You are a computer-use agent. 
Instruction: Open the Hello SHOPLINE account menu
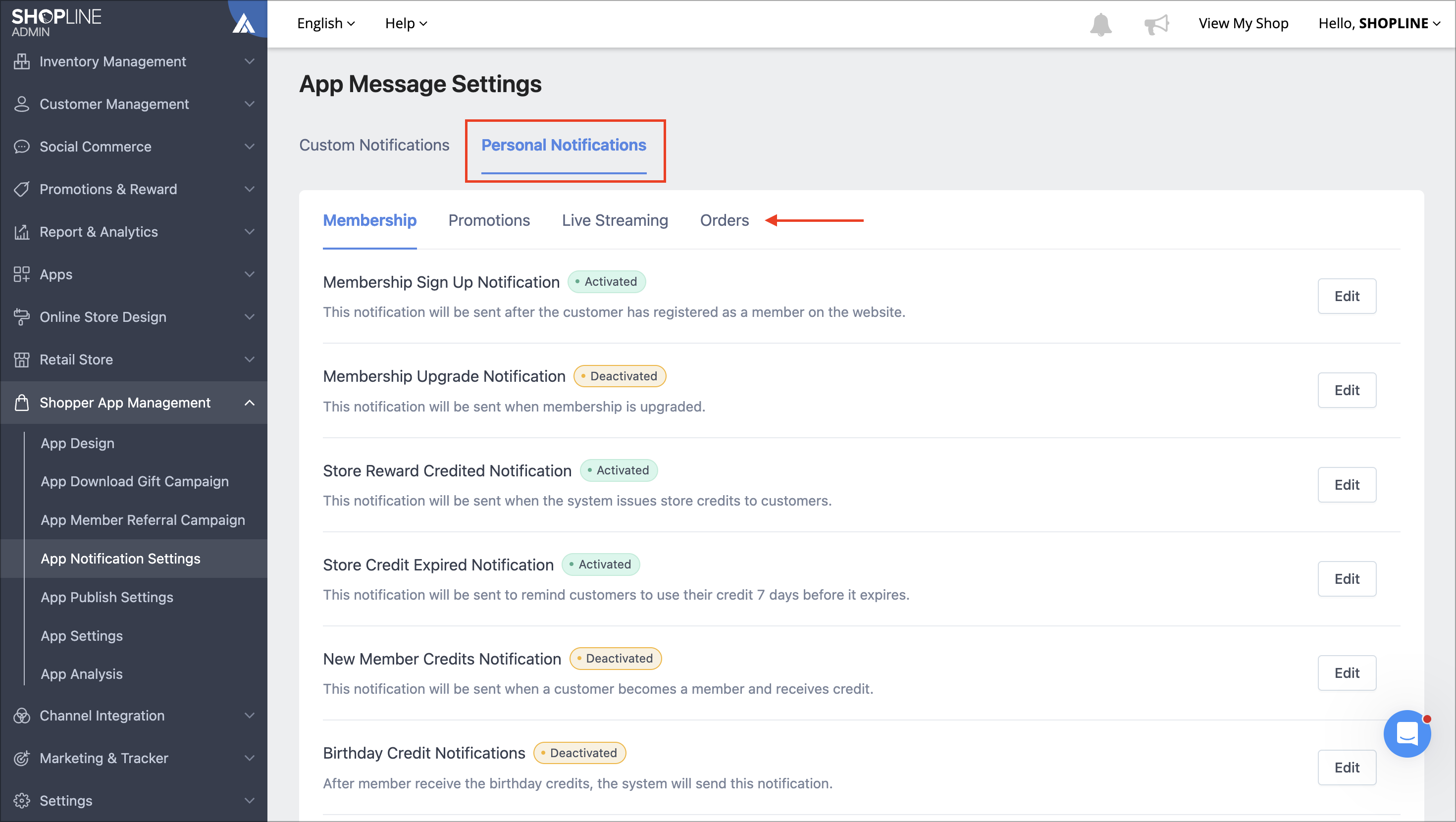1379,23
